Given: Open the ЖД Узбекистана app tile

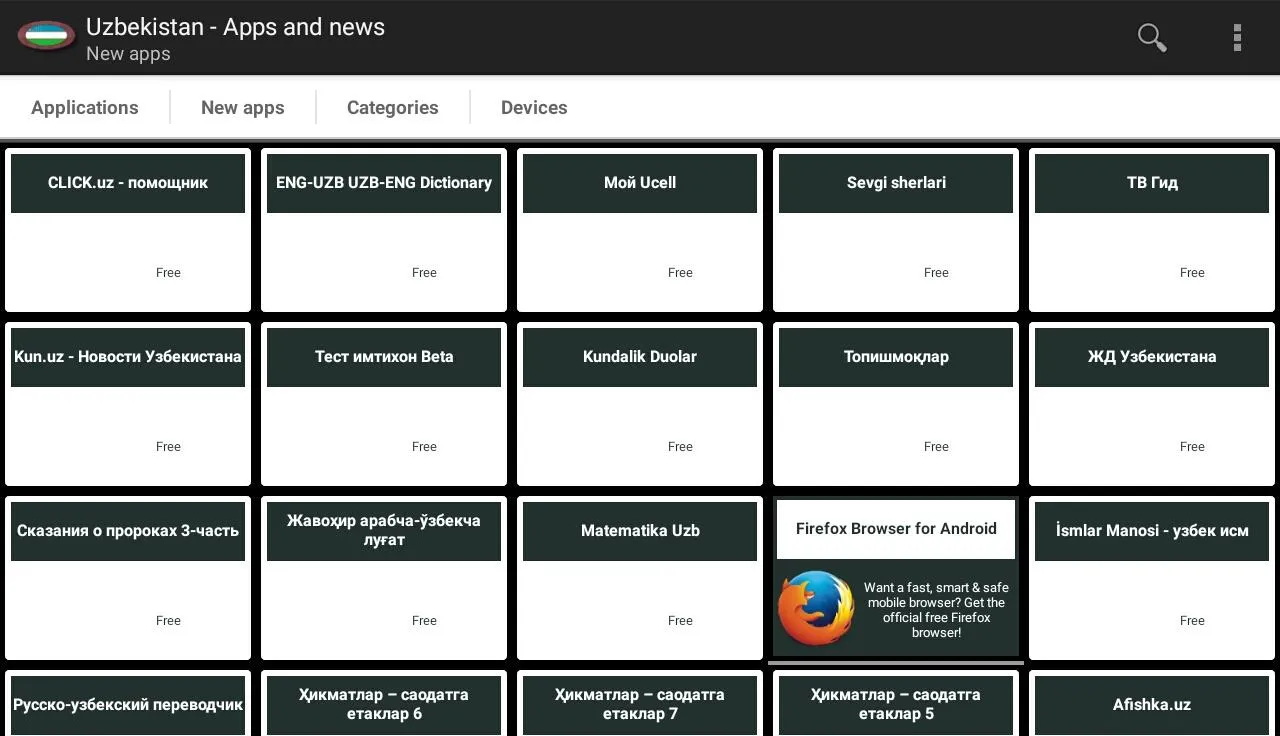Looking at the screenshot, I should (1152, 404).
